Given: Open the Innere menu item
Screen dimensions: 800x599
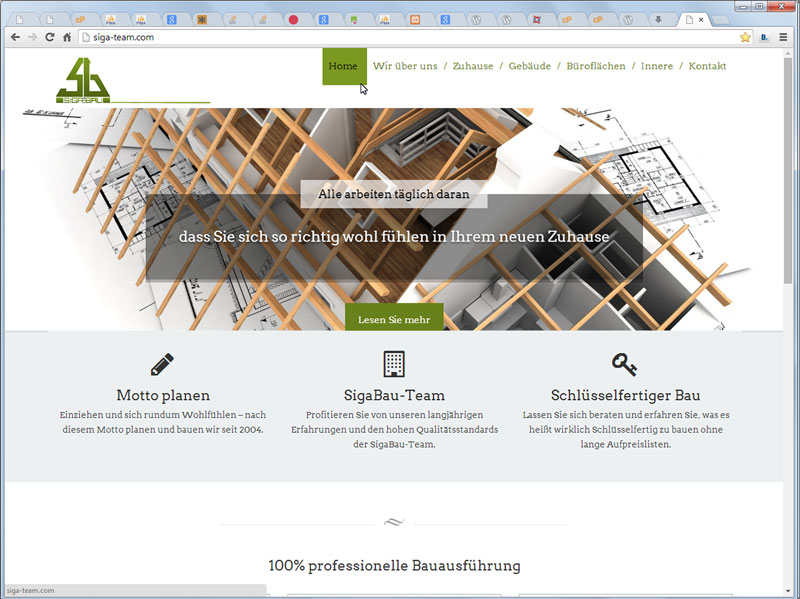Looking at the screenshot, I should click(657, 66).
